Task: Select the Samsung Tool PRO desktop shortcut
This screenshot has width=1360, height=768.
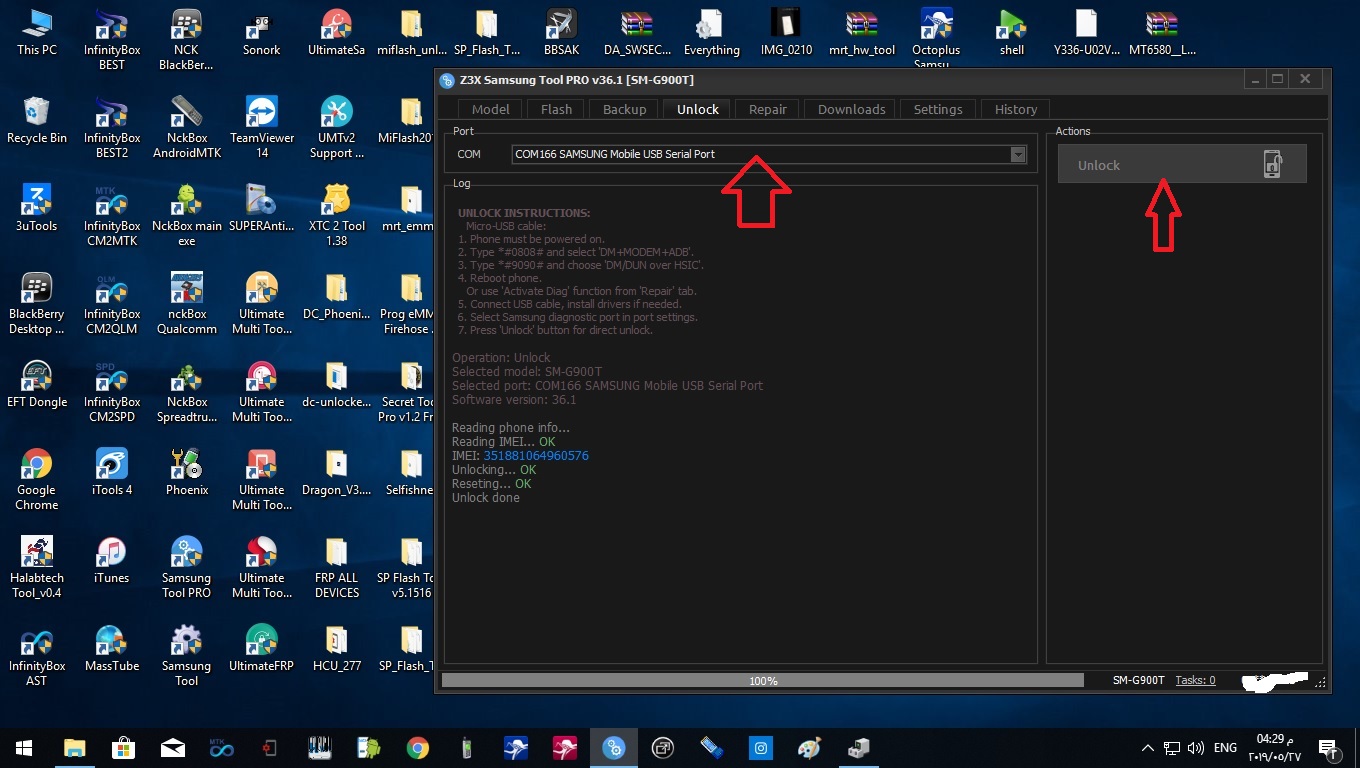Action: pyautogui.click(x=187, y=568)
